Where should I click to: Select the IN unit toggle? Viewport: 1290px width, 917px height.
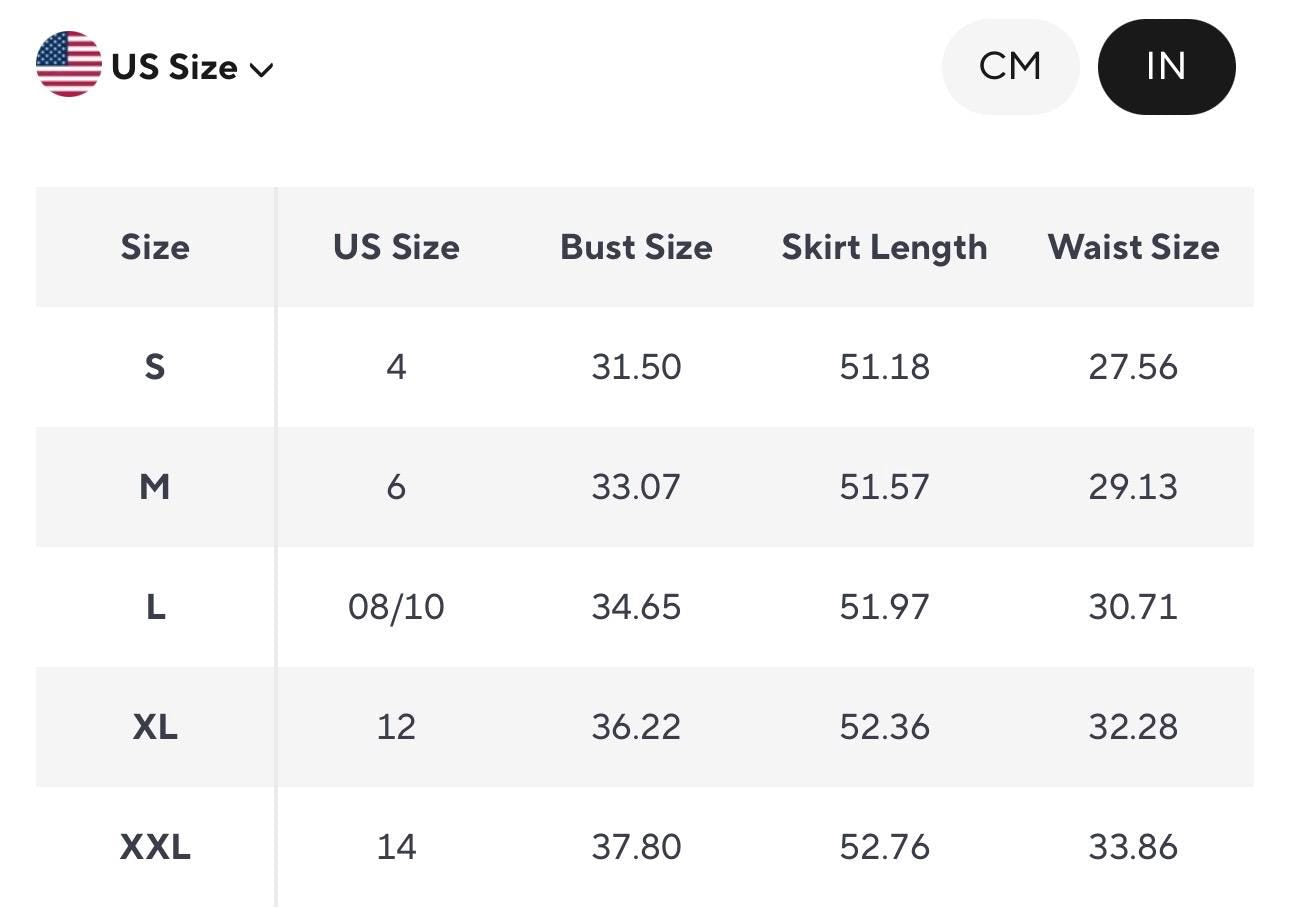1166,66
